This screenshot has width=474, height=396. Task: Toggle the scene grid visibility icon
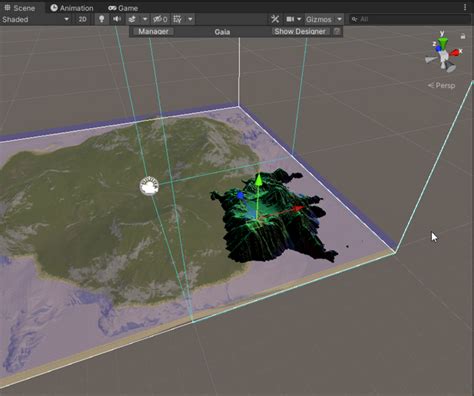[178, 19]
